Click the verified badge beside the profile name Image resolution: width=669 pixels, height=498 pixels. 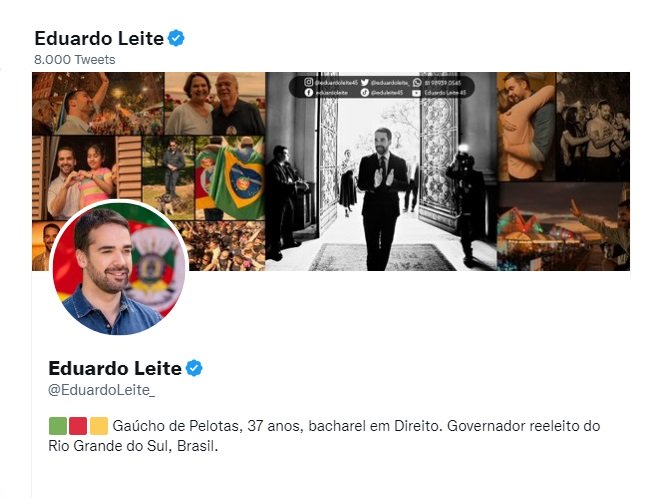[194, 368]
